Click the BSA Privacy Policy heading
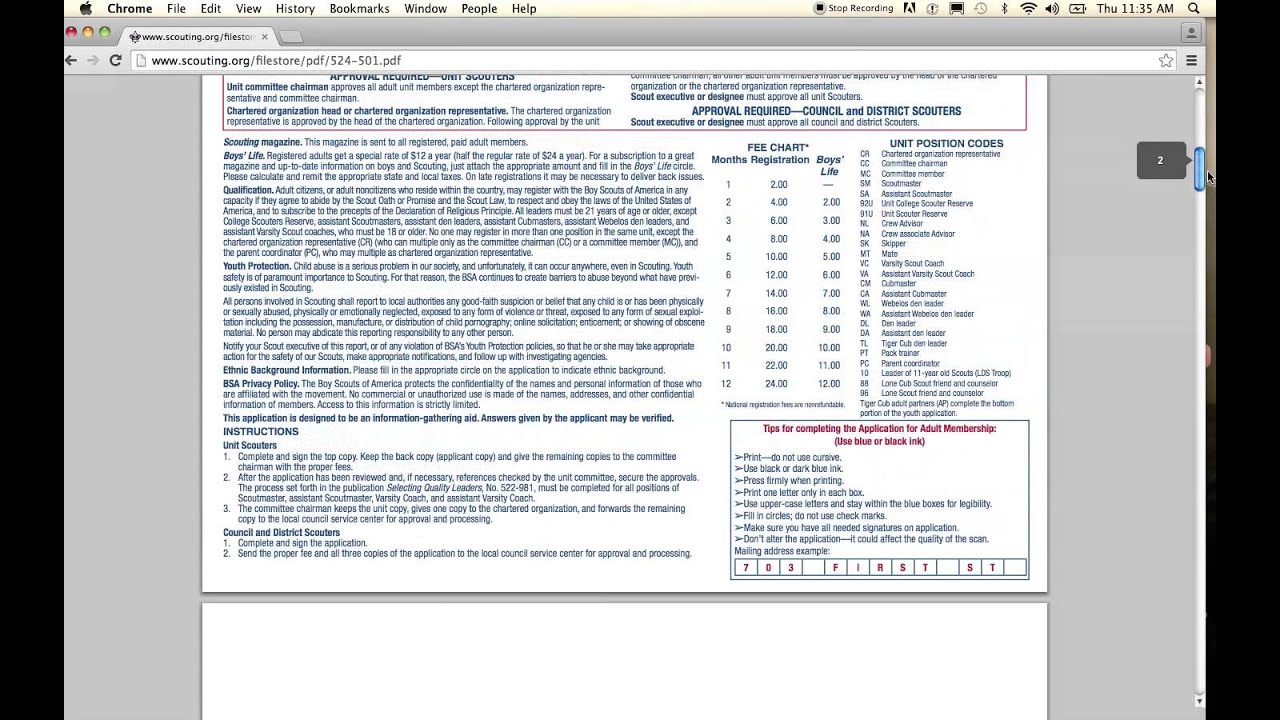Viewport: 1280px width, 720px height. pos(261,384)
